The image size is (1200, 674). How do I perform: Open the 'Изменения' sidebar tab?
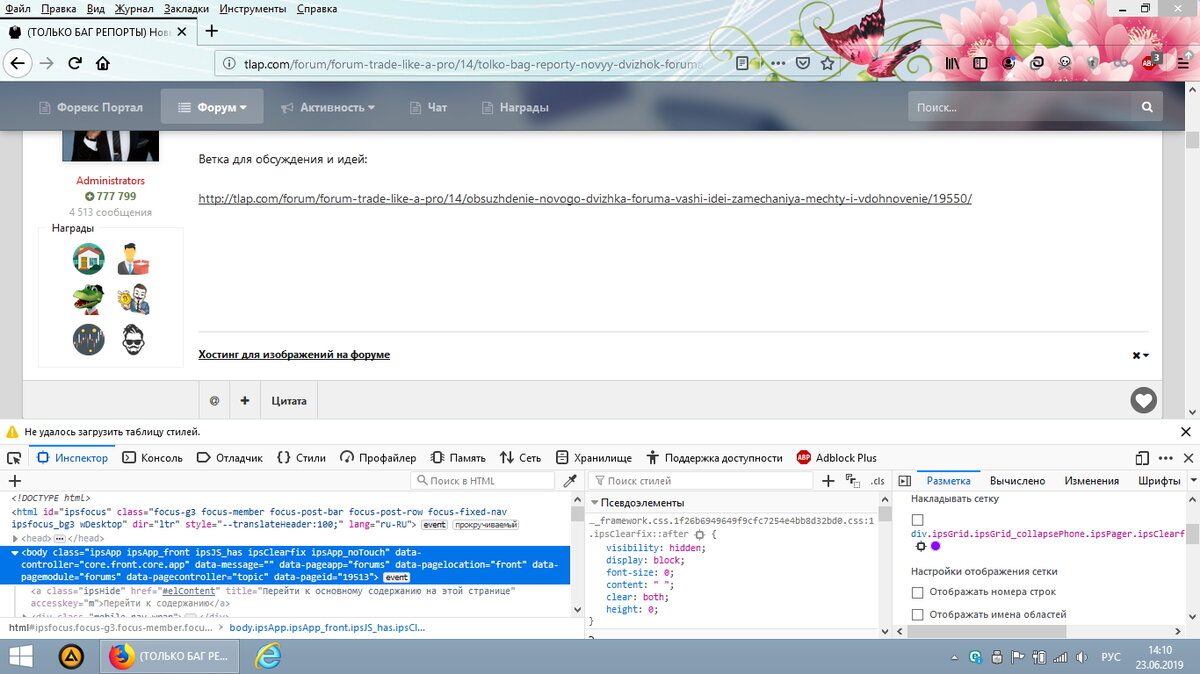coord(1091,481)
